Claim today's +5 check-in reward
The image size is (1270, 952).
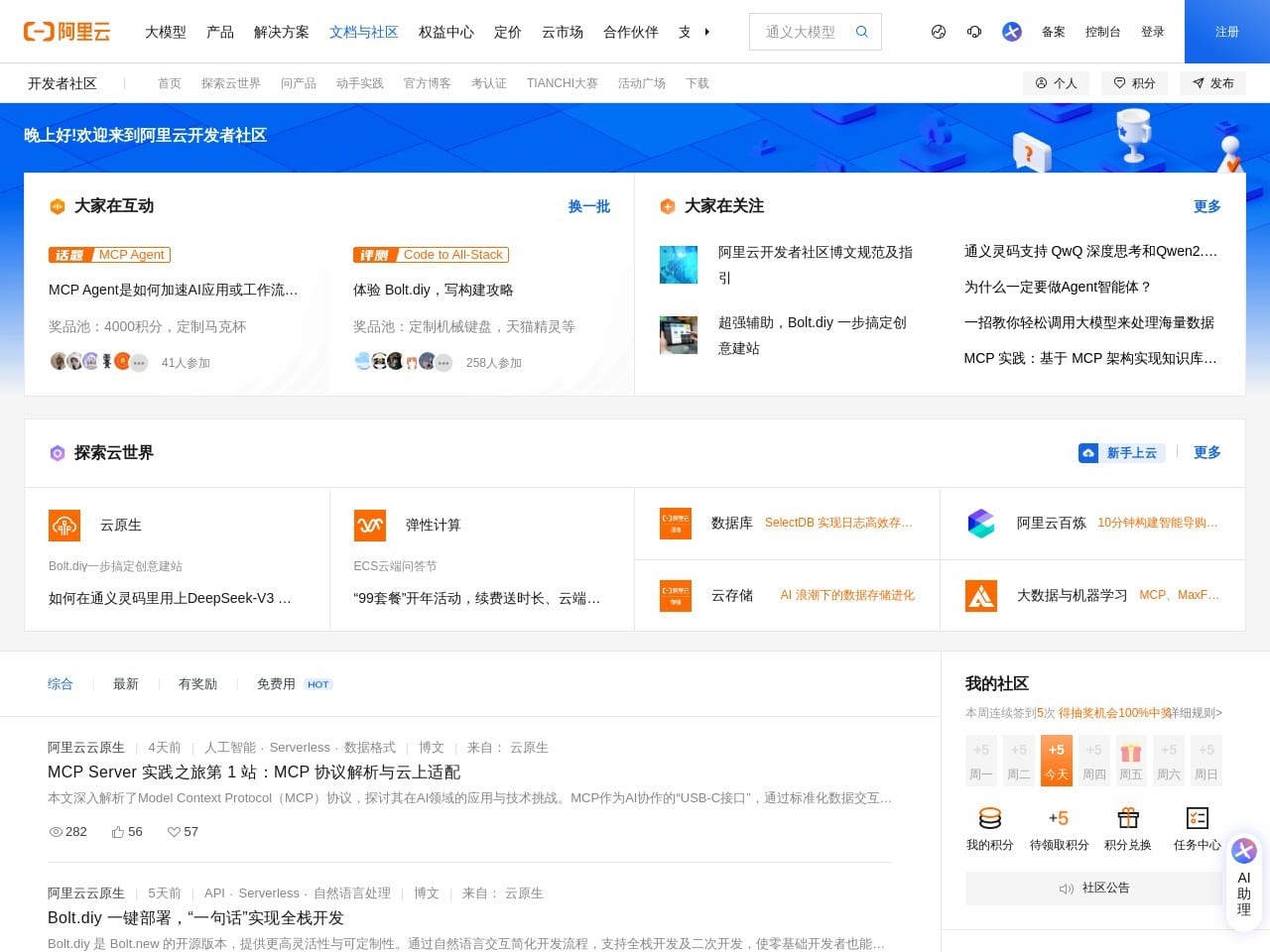[1056, 759]
